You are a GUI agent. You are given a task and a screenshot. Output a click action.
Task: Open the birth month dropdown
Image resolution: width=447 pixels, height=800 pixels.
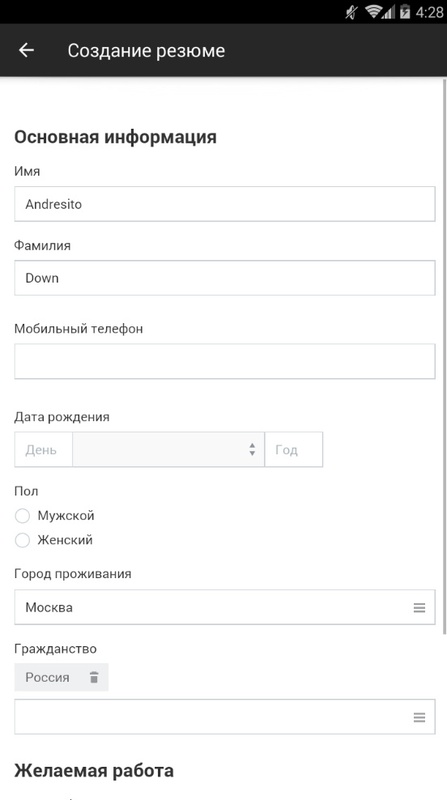[x=168, y=449]
